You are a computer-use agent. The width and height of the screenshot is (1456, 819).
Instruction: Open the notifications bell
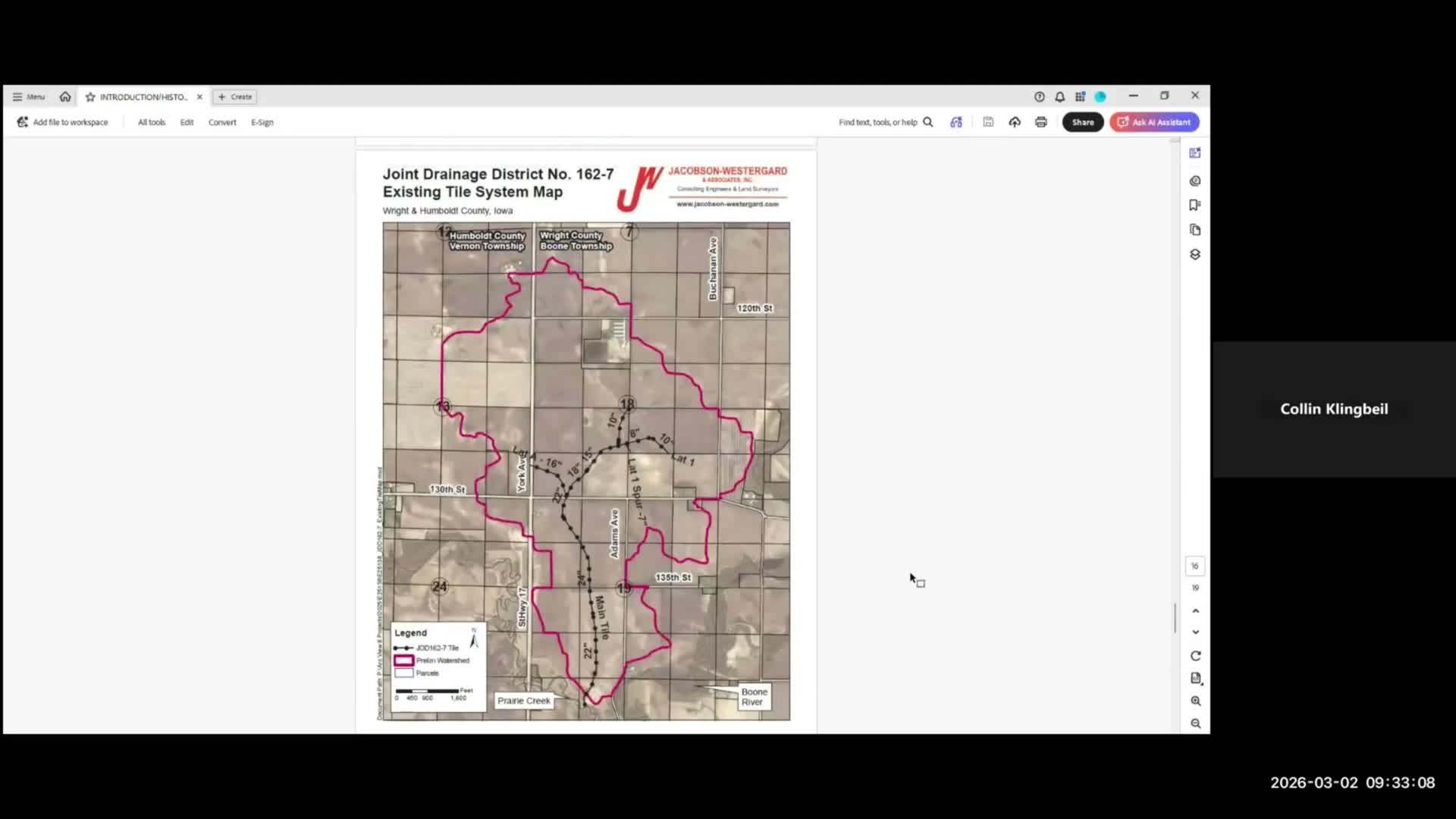click(1059, 96)
